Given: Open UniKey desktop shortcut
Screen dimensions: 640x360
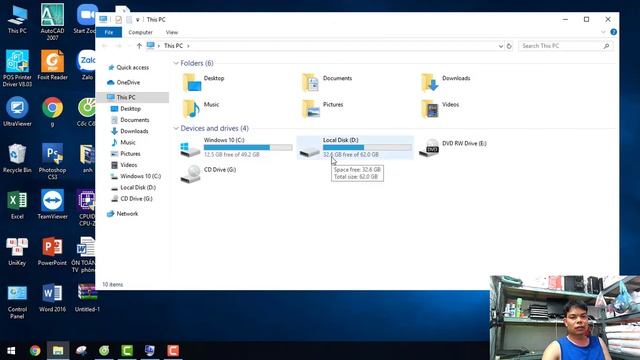Looking at the screenshot, I should 17,251.
